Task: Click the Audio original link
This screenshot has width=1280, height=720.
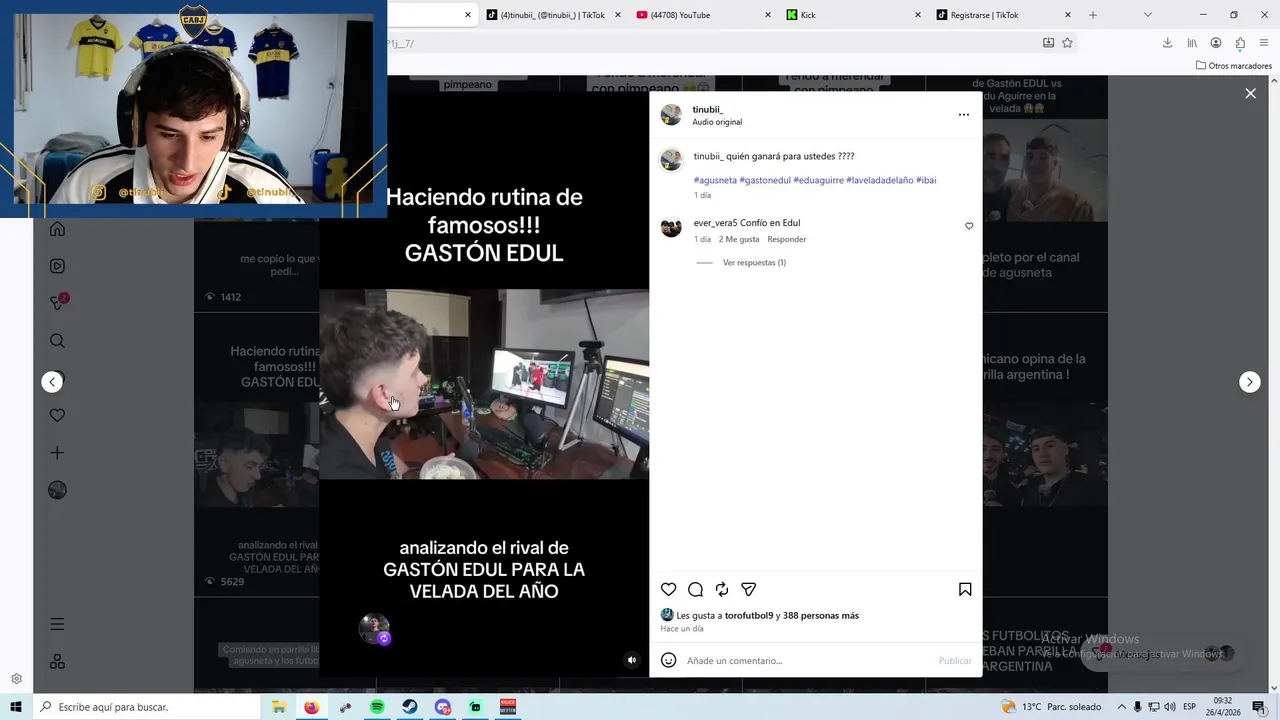Action: [717, 122]
